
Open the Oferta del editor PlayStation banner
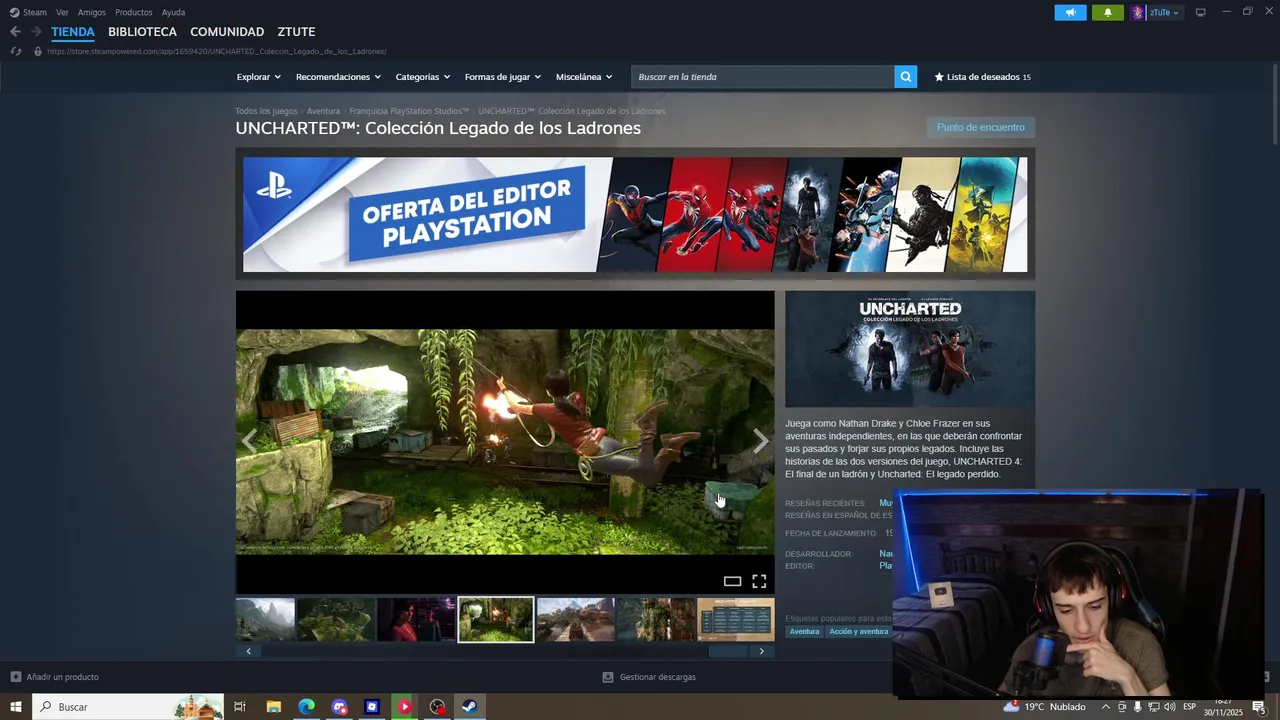(635, 214)
